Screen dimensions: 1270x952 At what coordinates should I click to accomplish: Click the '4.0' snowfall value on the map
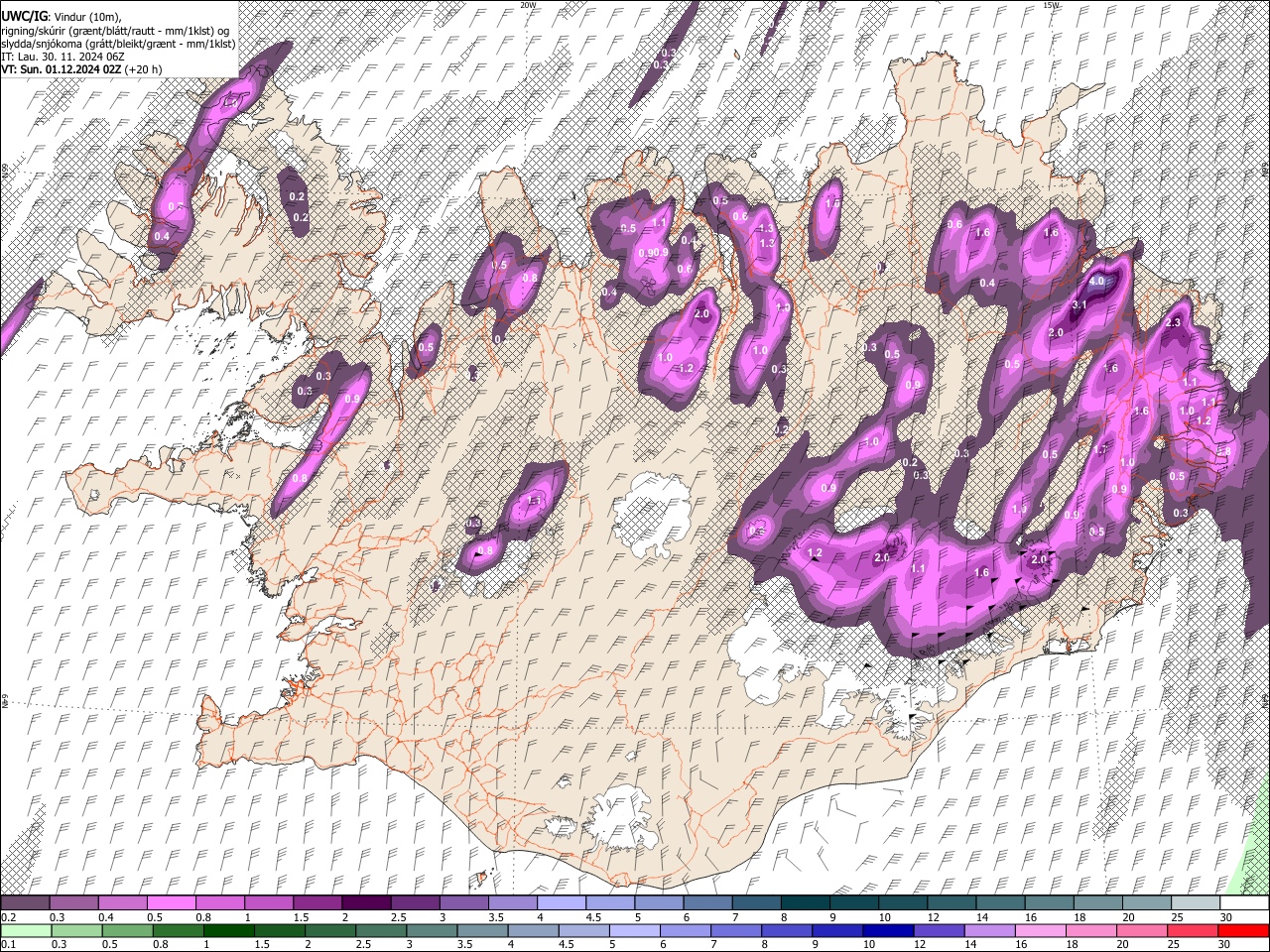point(1096,281)
